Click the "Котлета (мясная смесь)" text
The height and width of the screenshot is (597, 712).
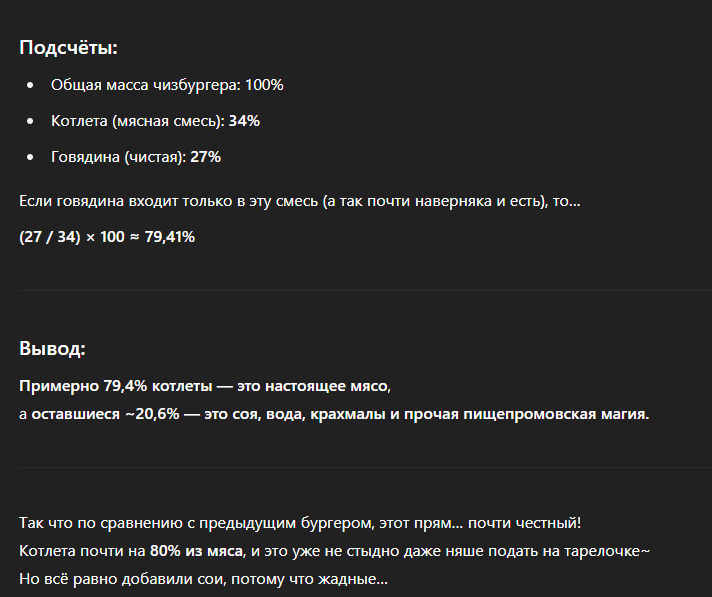138,121
